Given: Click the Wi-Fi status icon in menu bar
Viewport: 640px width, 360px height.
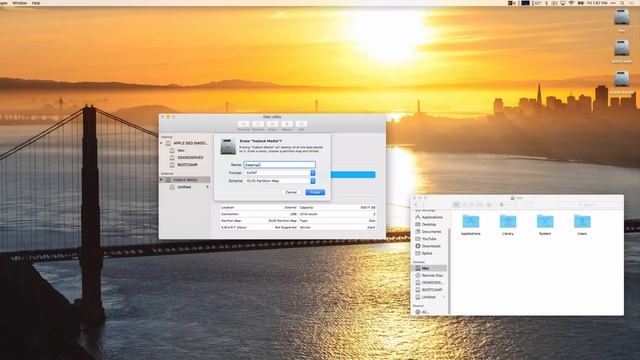Looking at the screenshot, I should (x=571, y=3).
